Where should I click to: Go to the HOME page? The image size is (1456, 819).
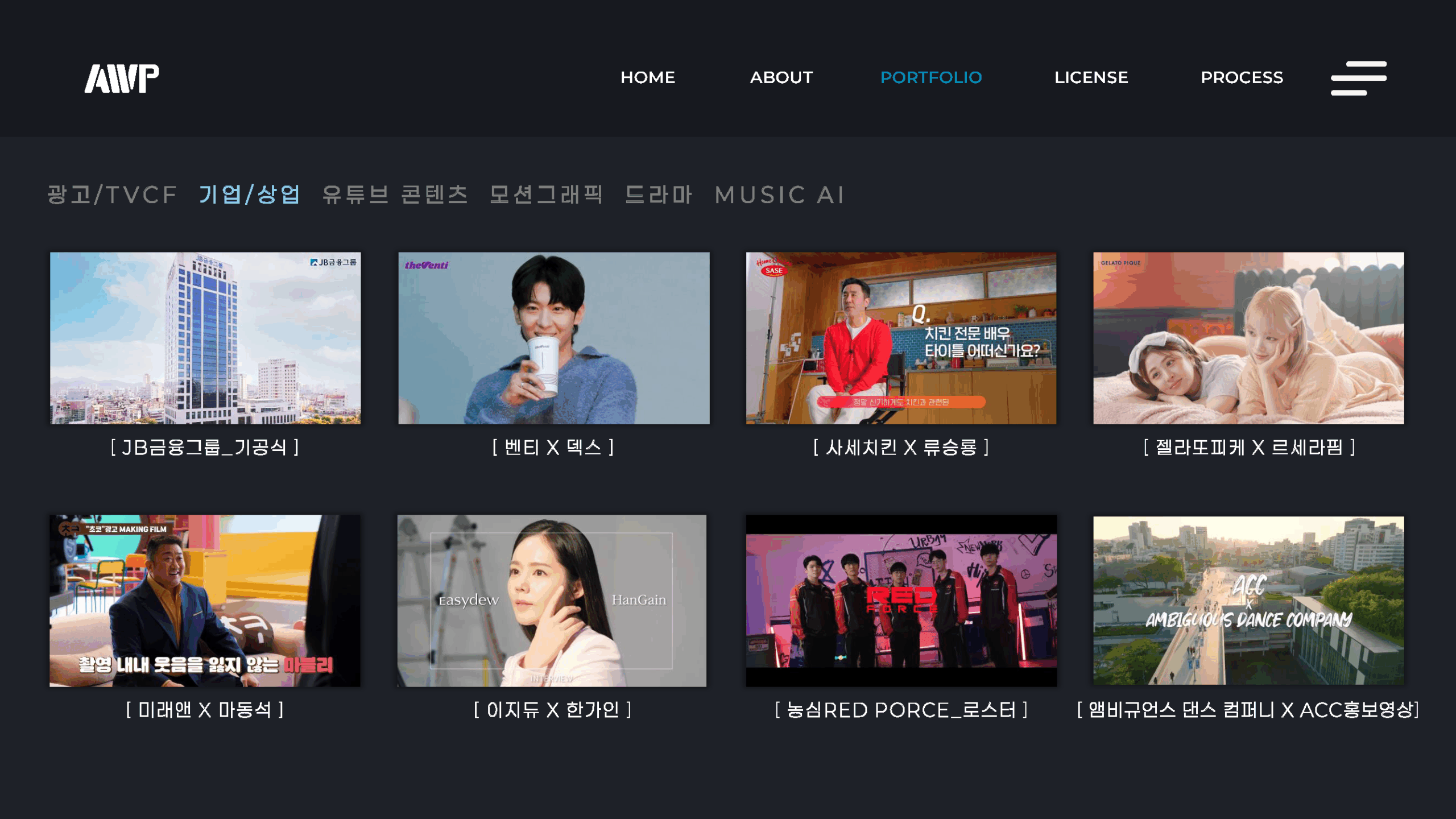coord(648,77)
